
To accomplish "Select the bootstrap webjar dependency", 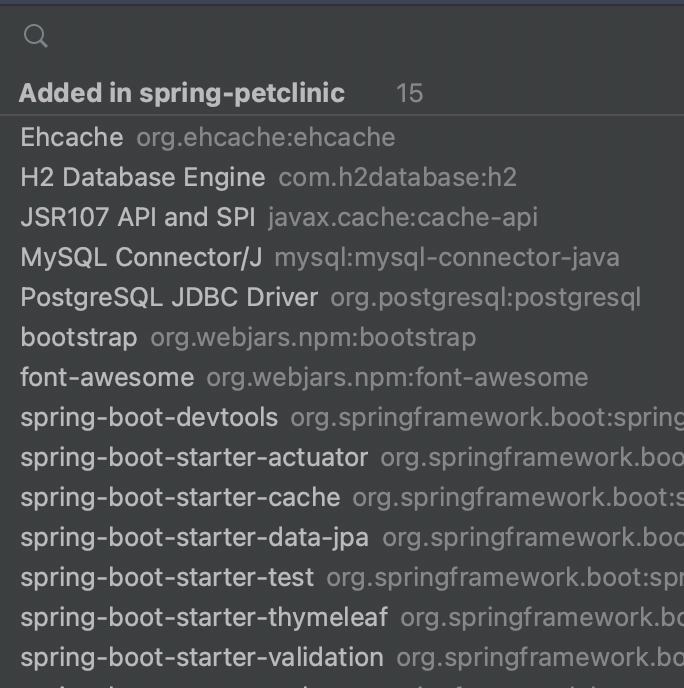I will [79, 338].
